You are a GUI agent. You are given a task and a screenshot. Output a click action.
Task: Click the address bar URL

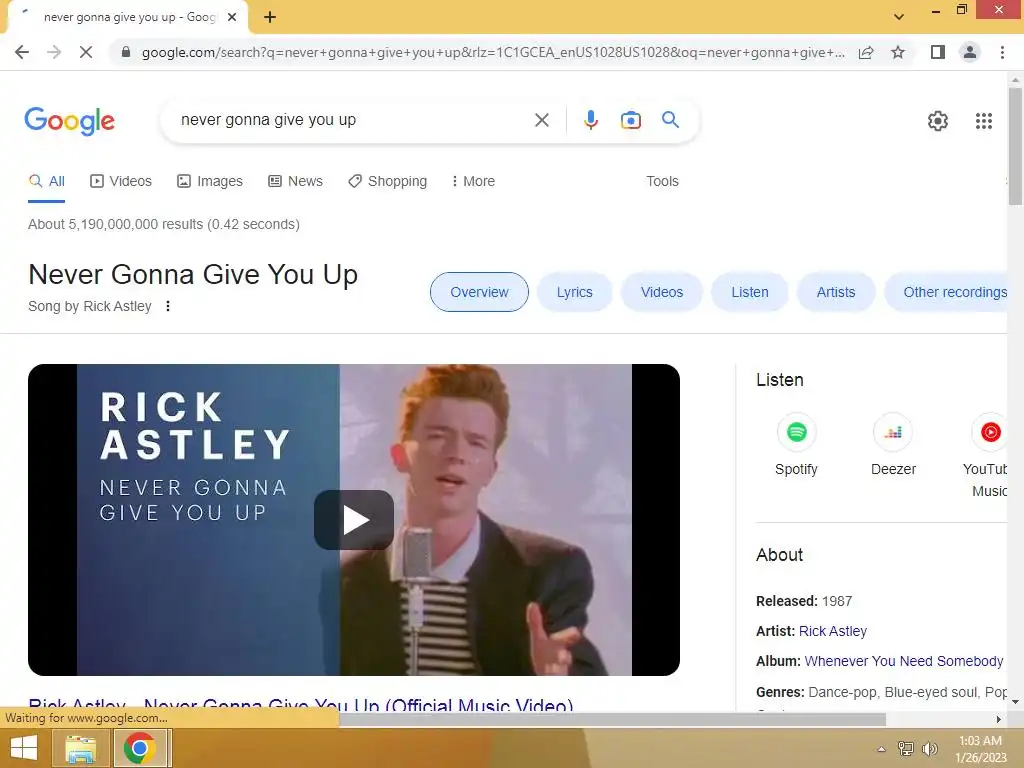[493, 52]
